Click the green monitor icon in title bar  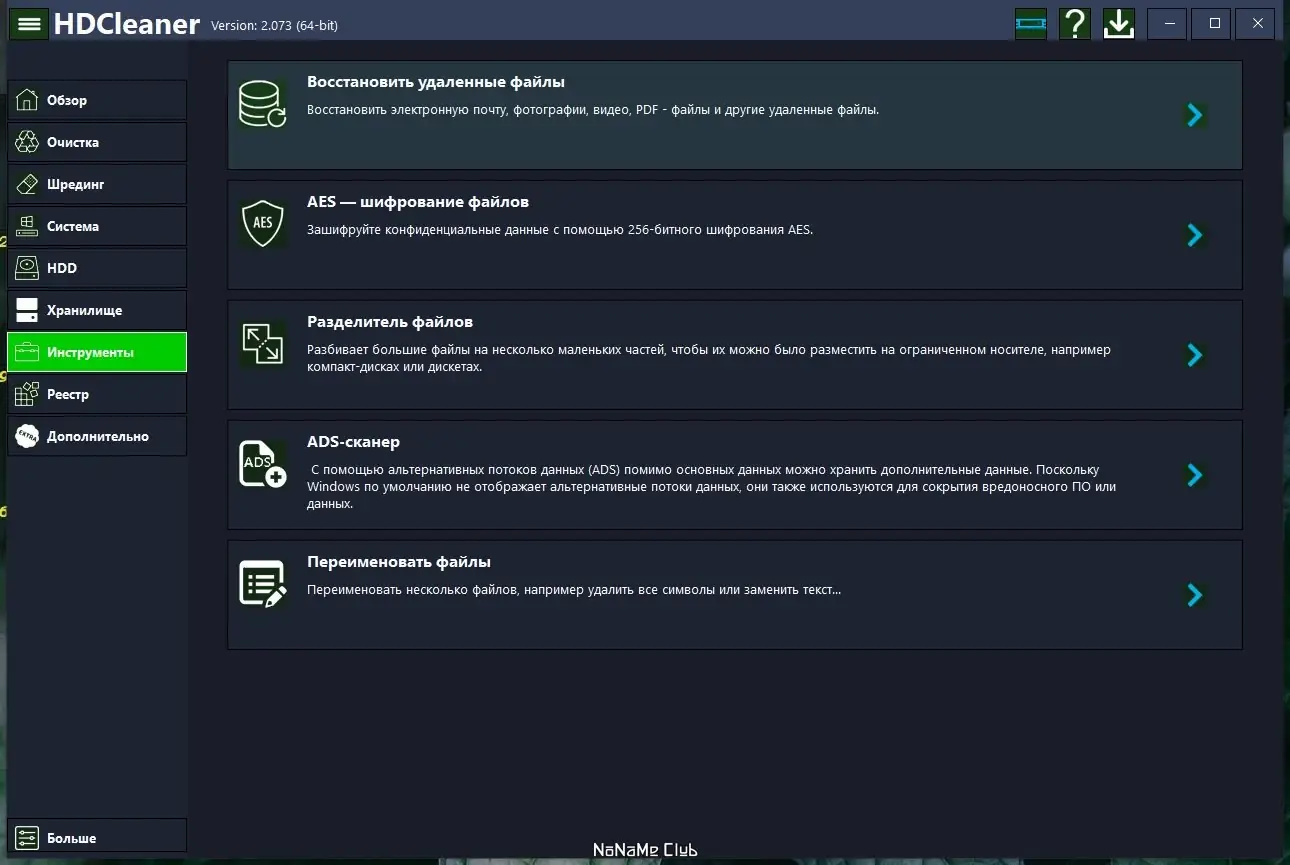click(1030, 24)
